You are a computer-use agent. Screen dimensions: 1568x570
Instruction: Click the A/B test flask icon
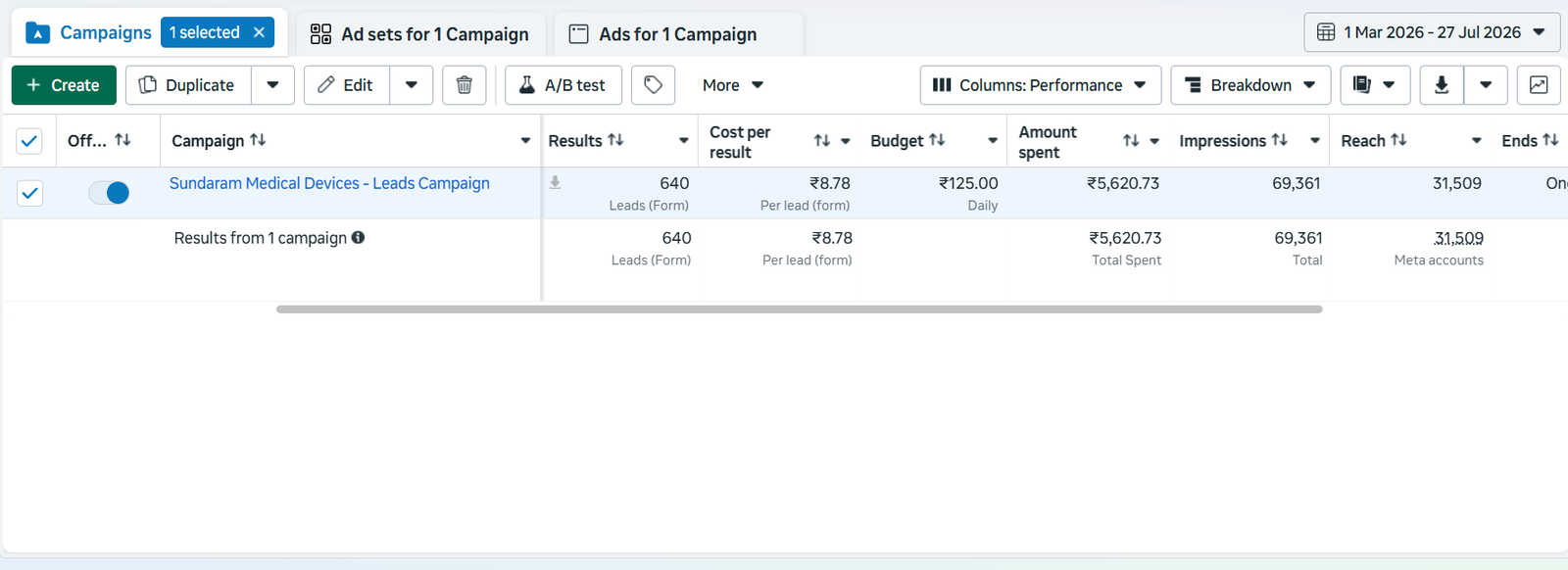(526, 85)
